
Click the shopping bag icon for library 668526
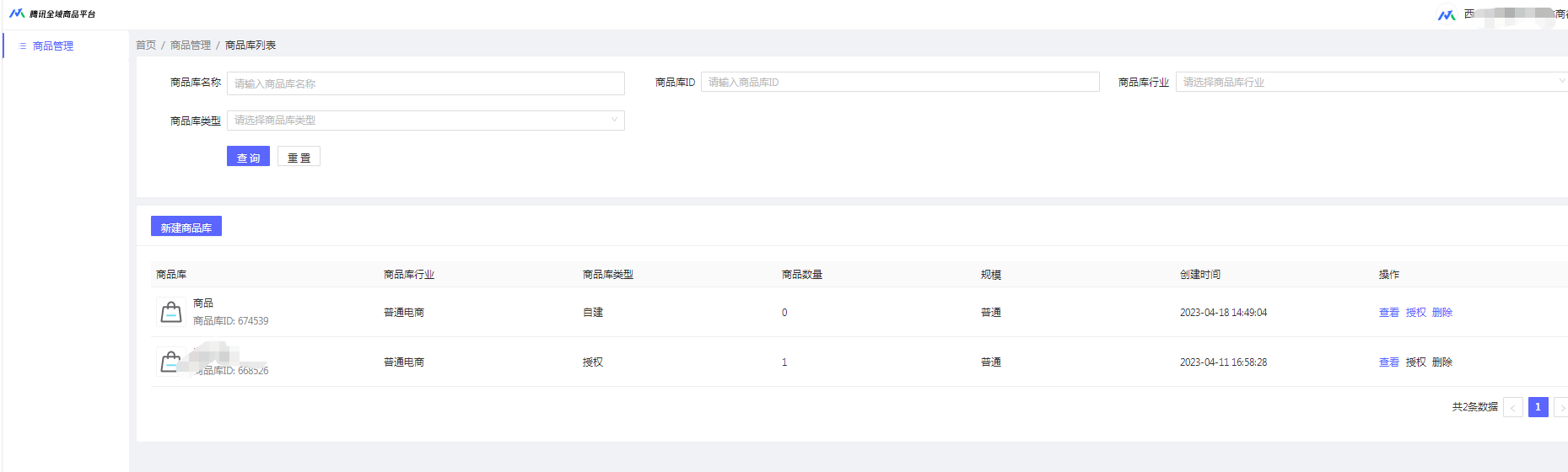(170, 362)
